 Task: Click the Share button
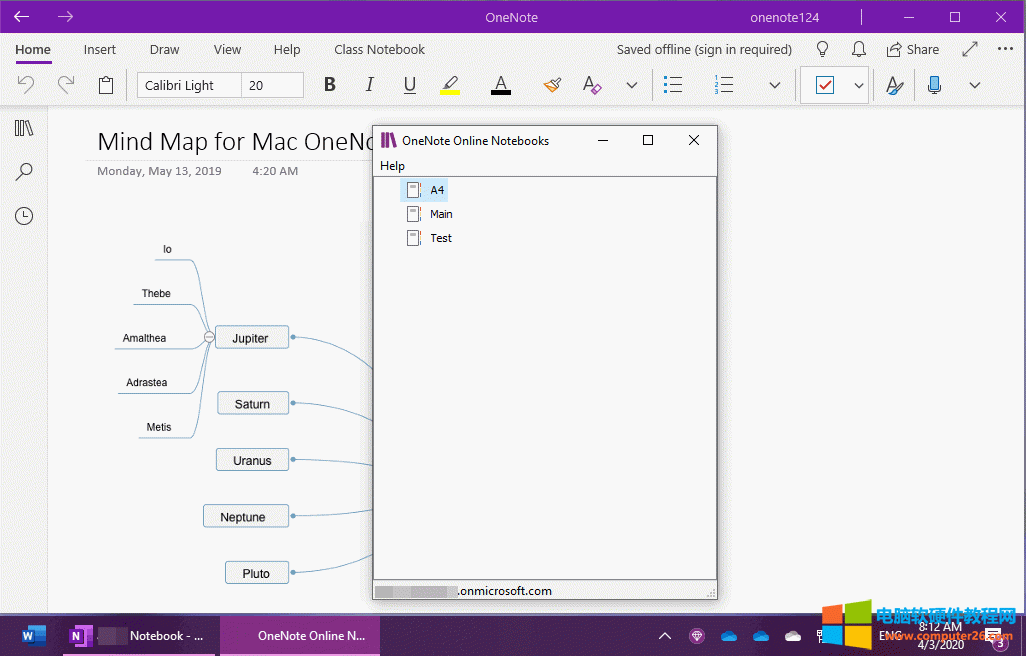912,49
